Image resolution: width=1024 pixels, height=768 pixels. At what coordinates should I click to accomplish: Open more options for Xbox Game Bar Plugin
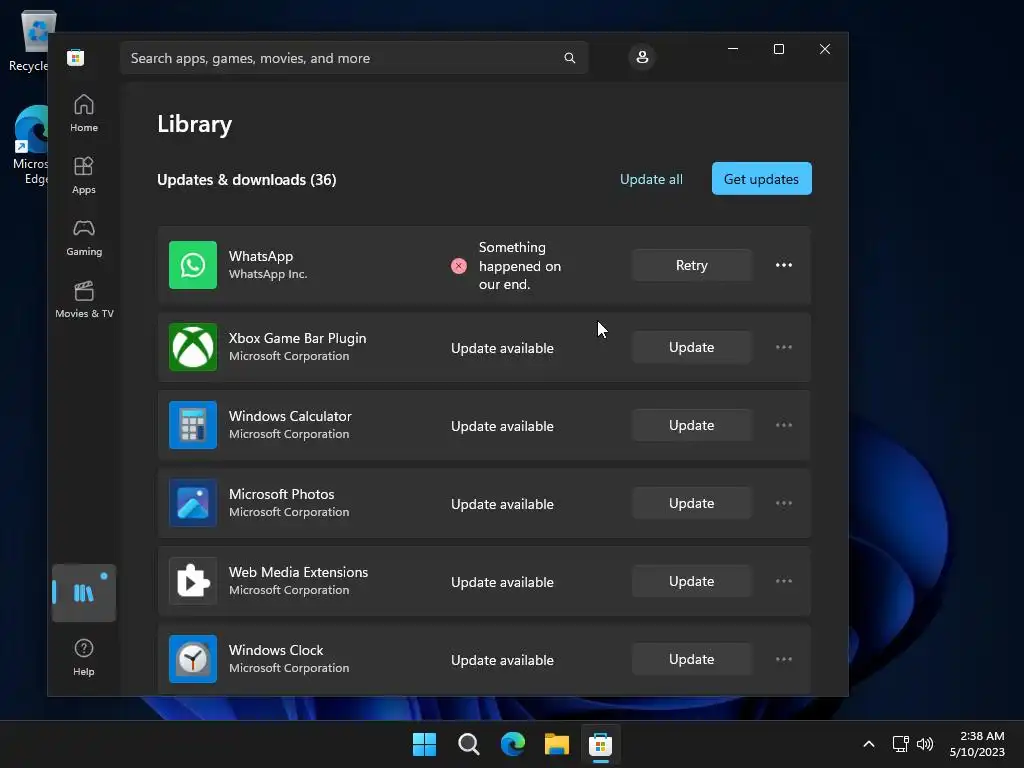coord(784,347)
